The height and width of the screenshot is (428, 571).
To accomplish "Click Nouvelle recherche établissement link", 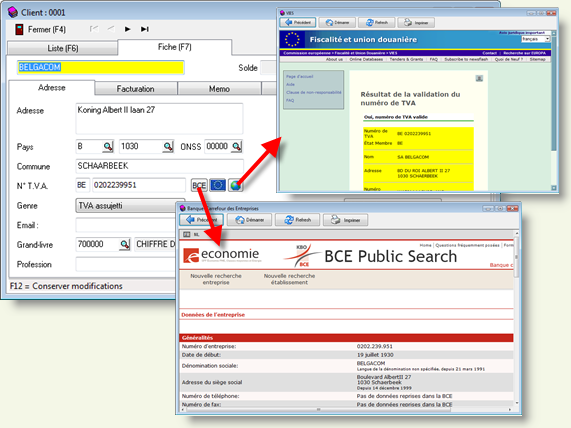I will 290,279.
